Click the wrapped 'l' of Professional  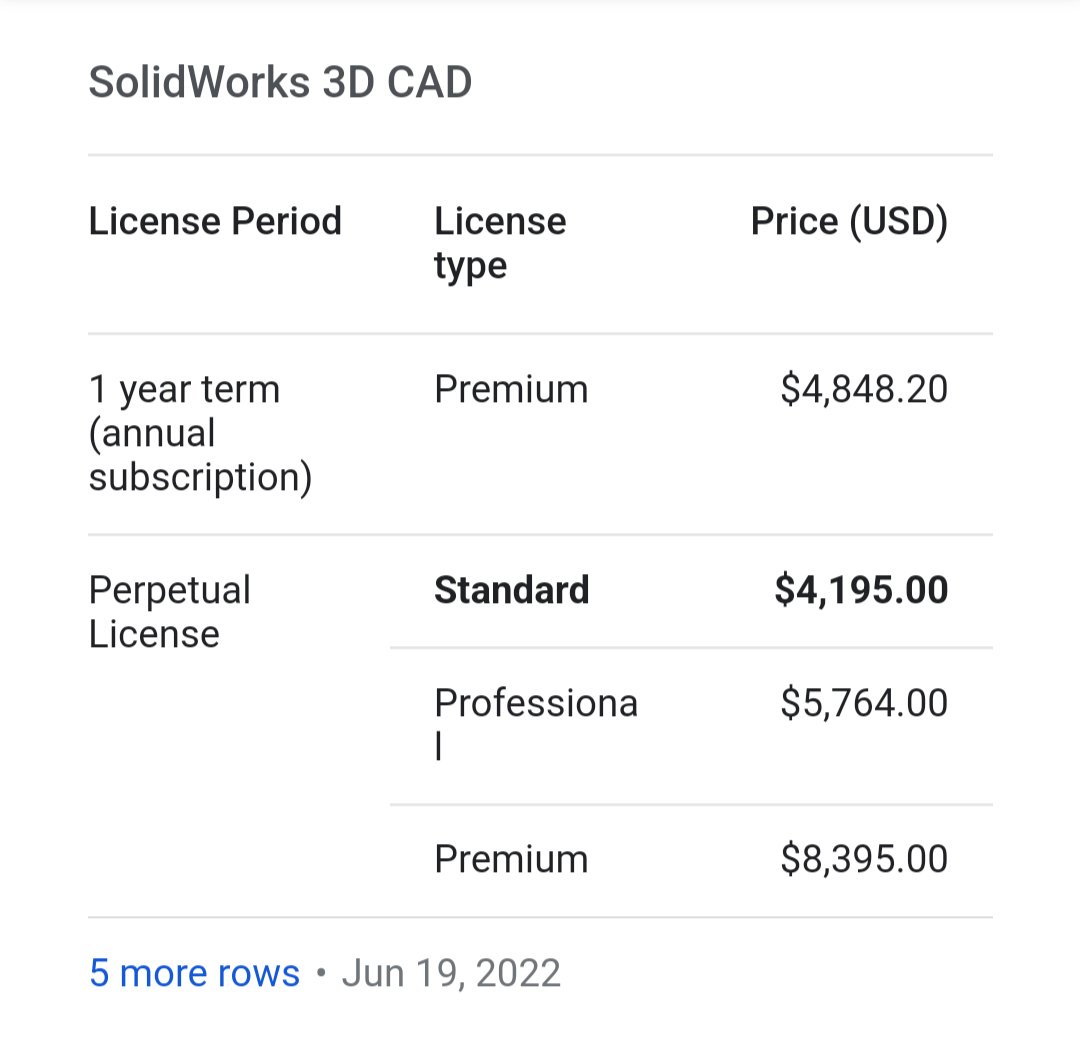point(439,746)
